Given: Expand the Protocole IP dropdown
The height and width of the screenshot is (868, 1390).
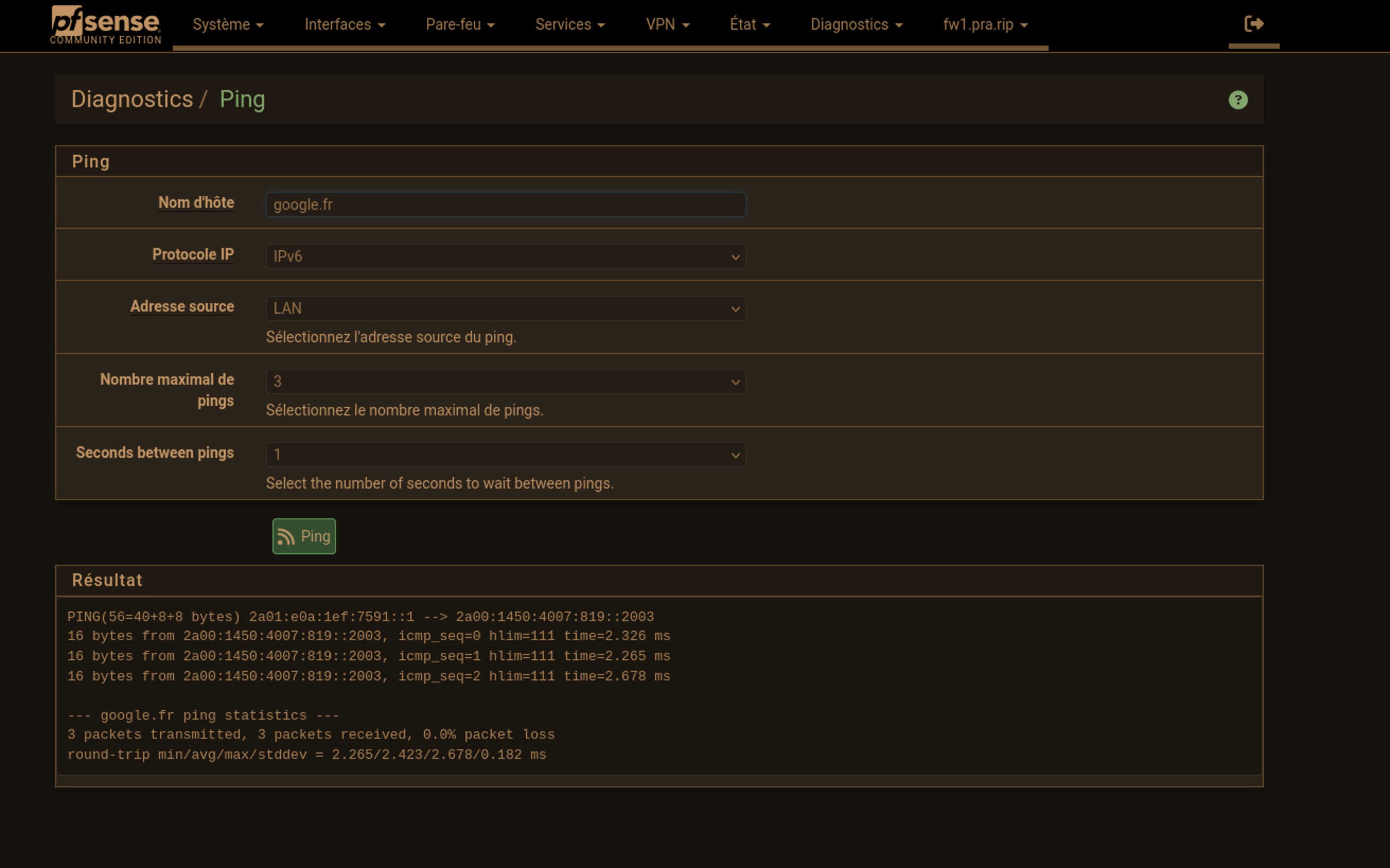Looking at the screenshot, I should (506, 256).
